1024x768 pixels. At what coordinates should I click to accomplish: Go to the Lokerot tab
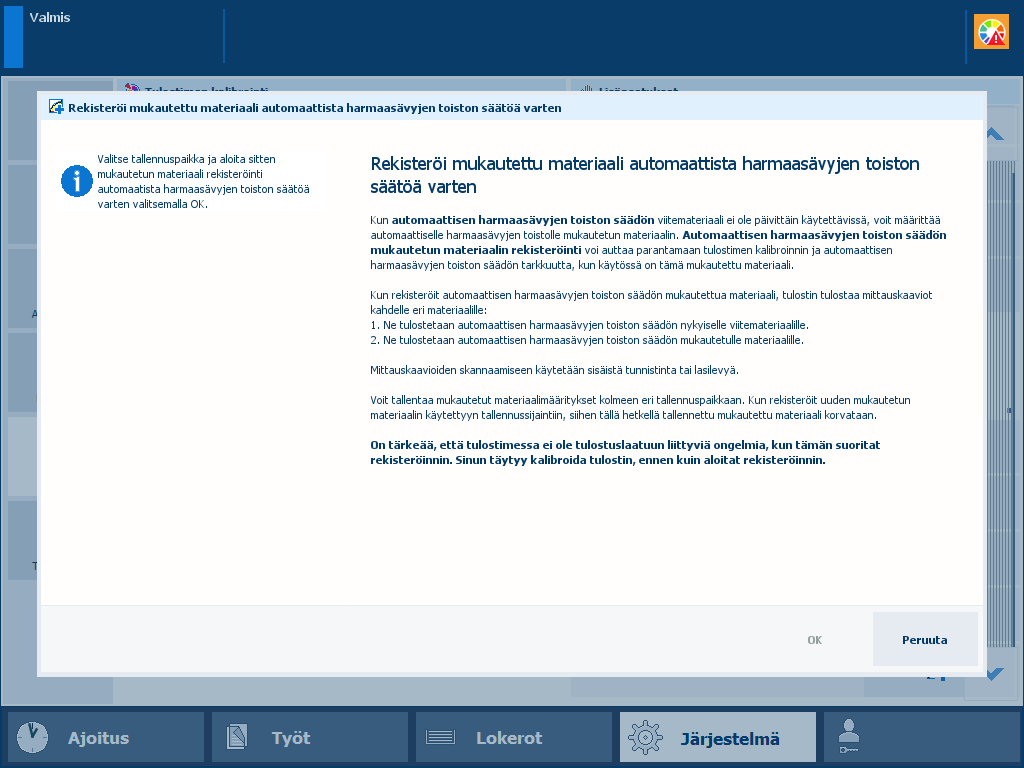point(513,737)
